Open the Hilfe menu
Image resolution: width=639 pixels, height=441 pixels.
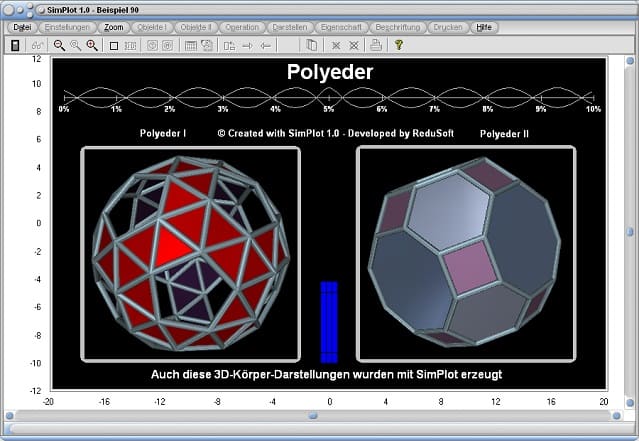click(484, 27)
